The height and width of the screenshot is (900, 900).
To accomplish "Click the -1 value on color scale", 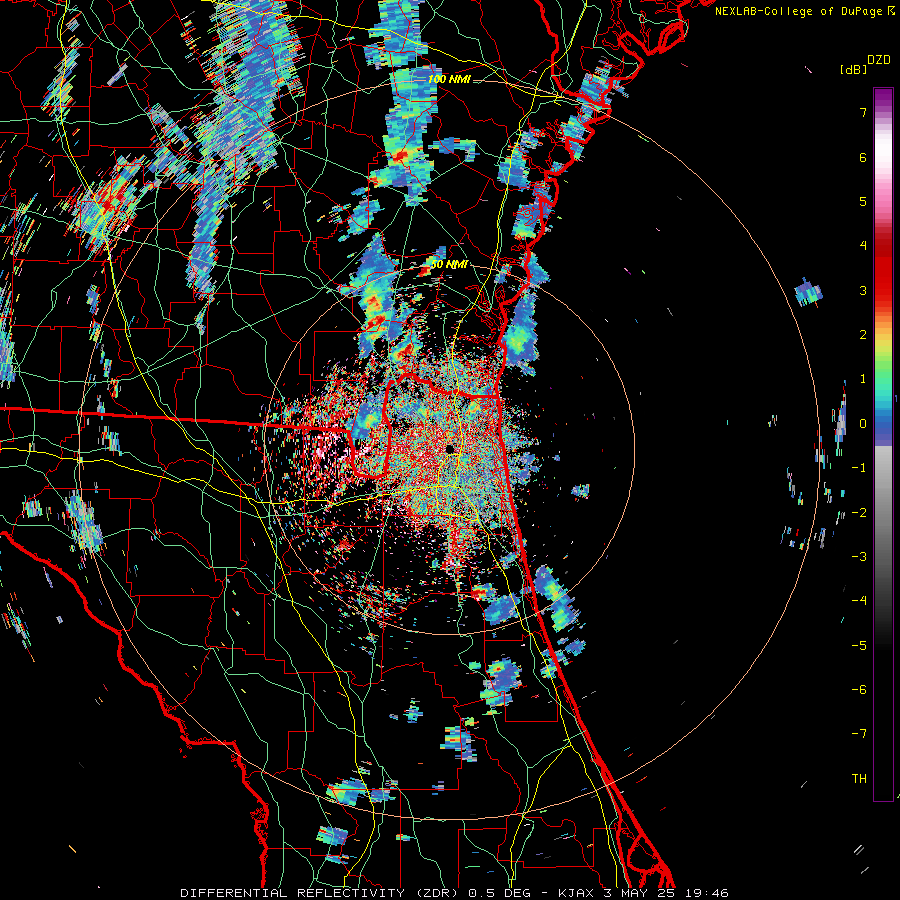I will pos(859,468).
